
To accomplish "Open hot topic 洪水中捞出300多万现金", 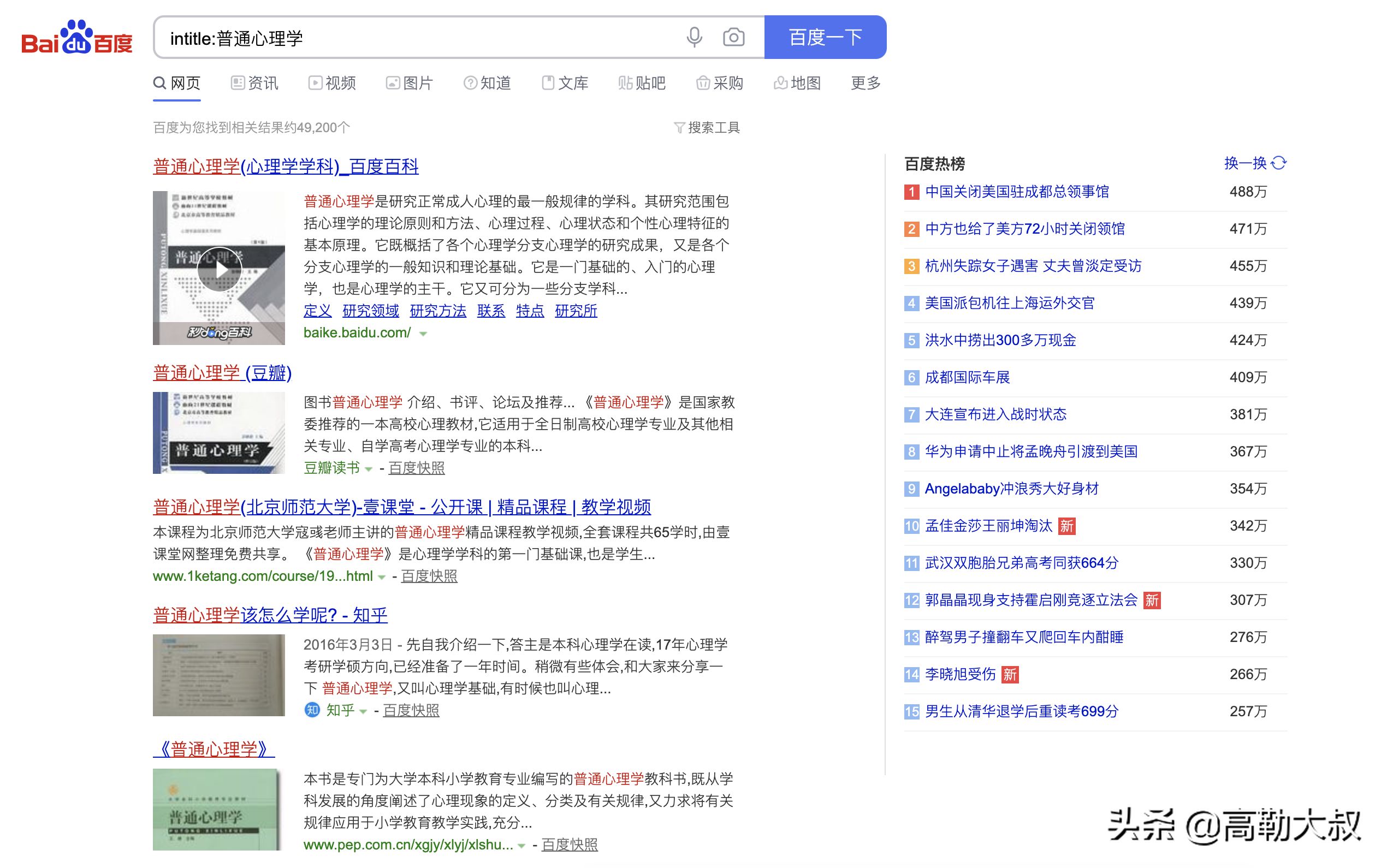I will tap(1000, 341).
